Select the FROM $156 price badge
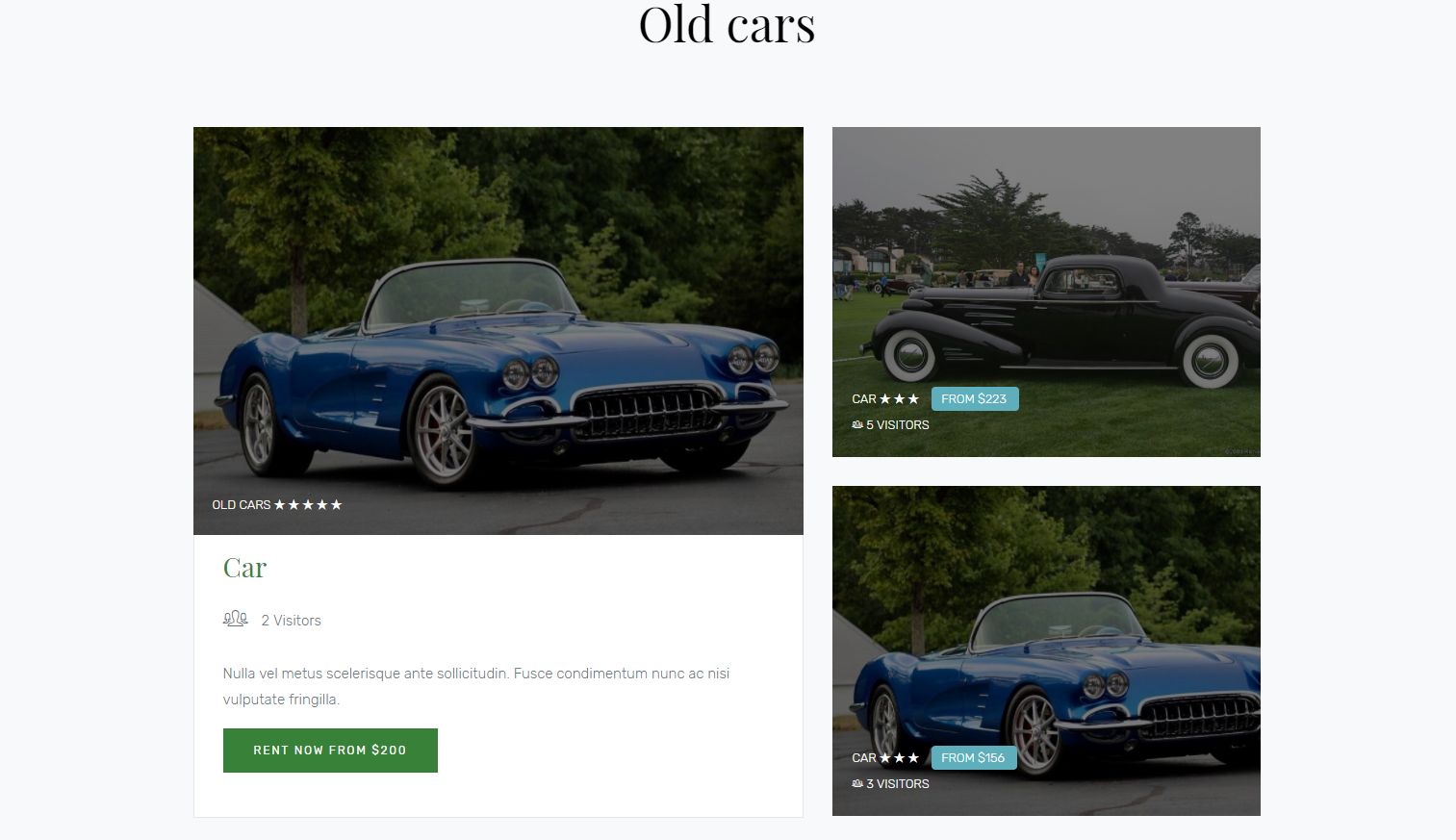 tap(973, 757)
